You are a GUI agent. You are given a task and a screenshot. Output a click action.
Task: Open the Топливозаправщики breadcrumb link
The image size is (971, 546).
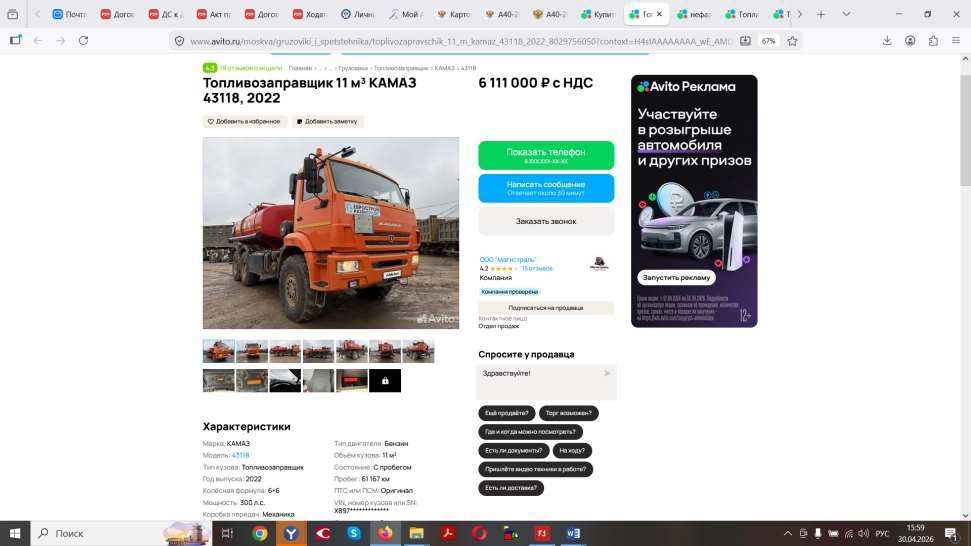click(x=401, y=68)
